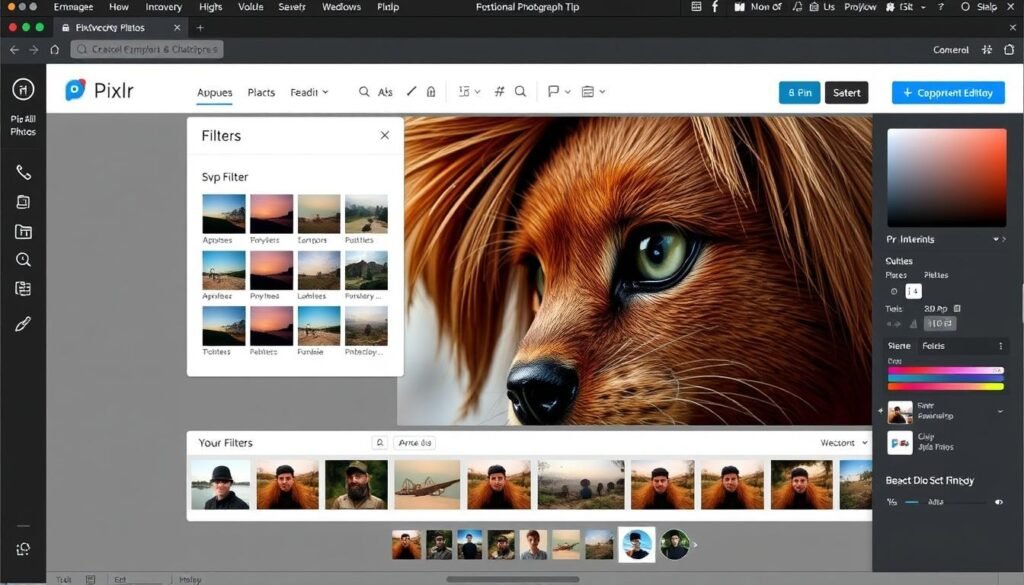Expand the Wecsont dropdown

(x=844, y=442)
